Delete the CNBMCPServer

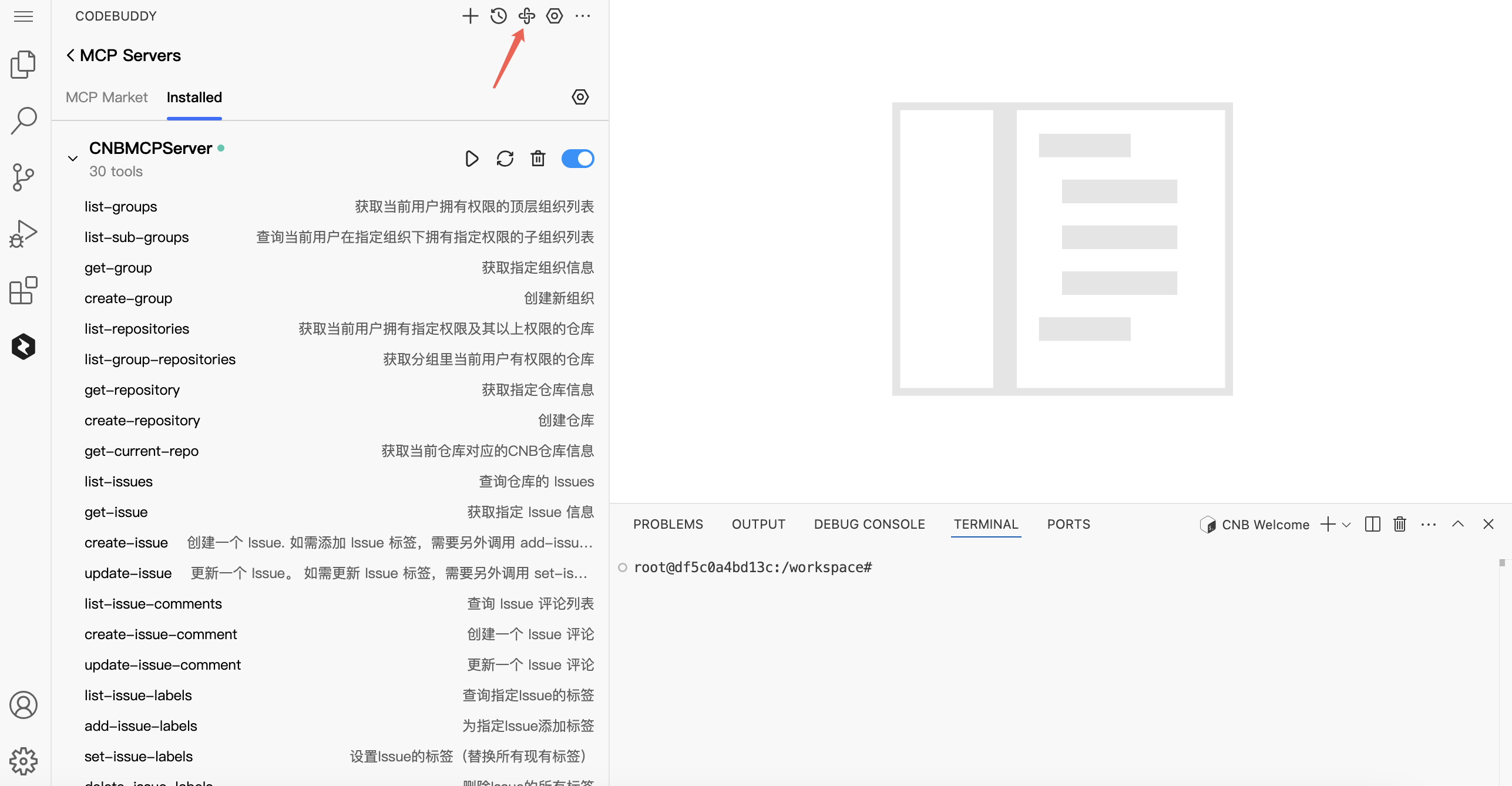[538, 159]
